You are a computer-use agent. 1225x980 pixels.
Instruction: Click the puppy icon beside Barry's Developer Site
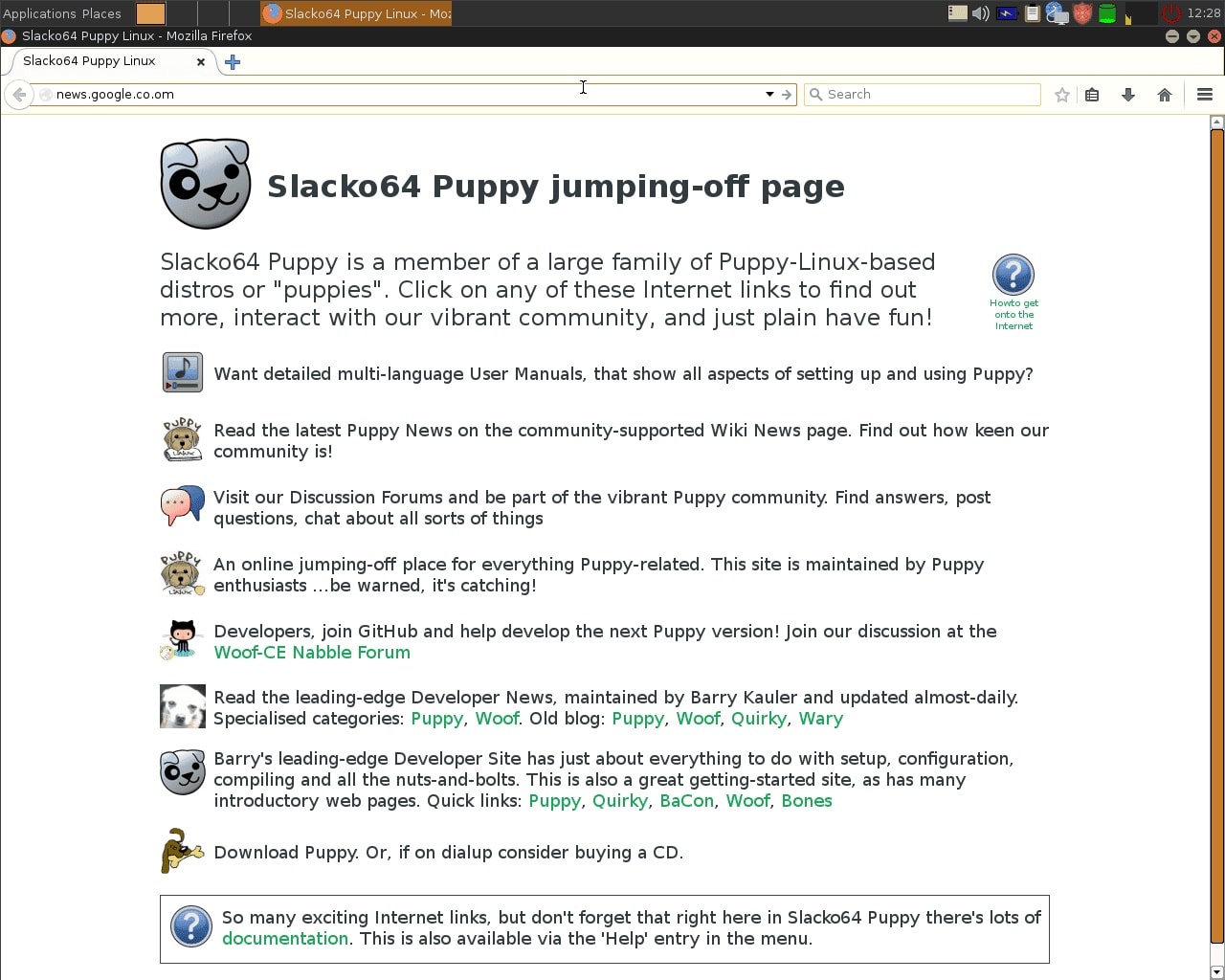pos(182,772)
